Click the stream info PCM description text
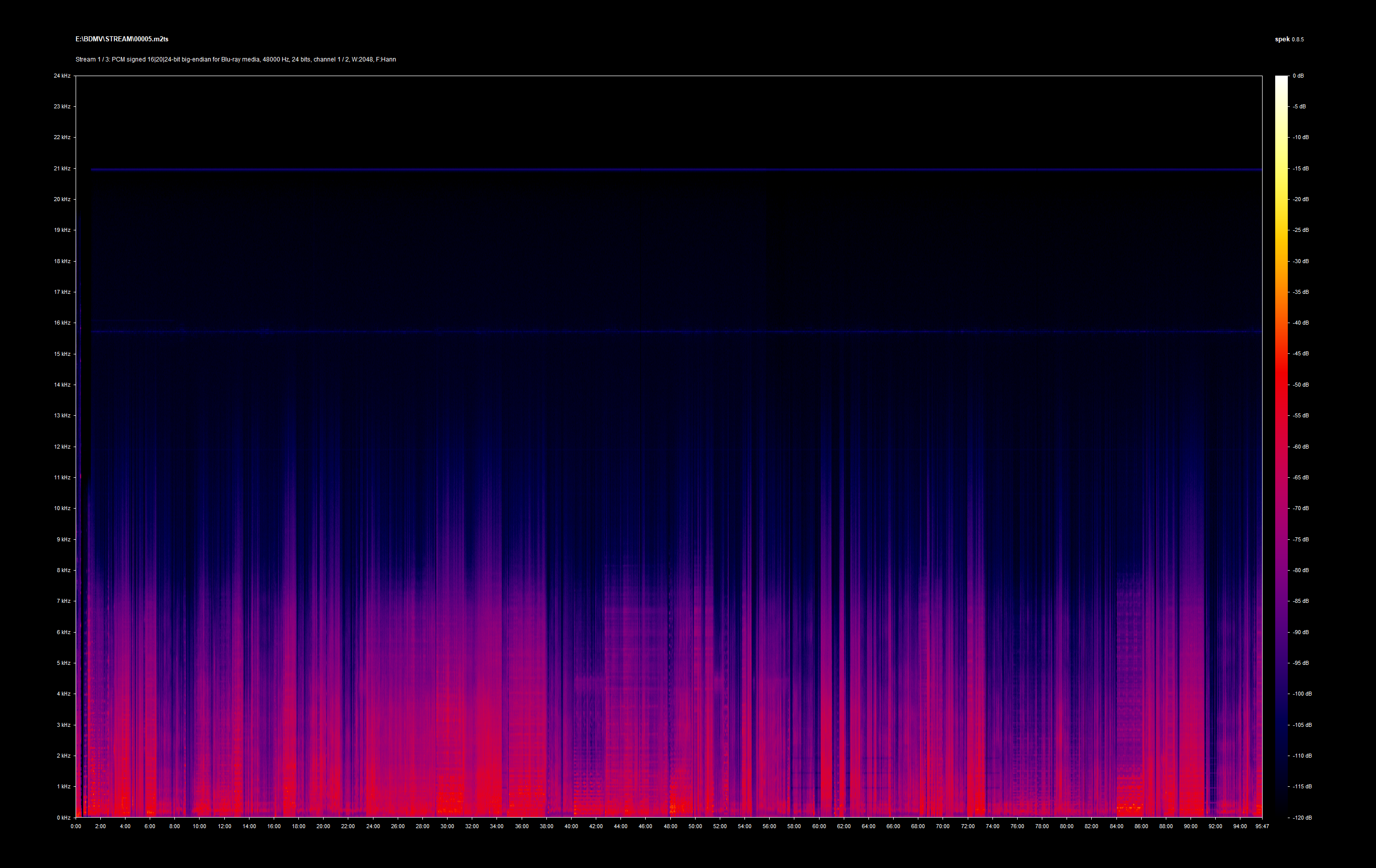The height and width of the screenshot is (868, 1376). coord(235,59)
